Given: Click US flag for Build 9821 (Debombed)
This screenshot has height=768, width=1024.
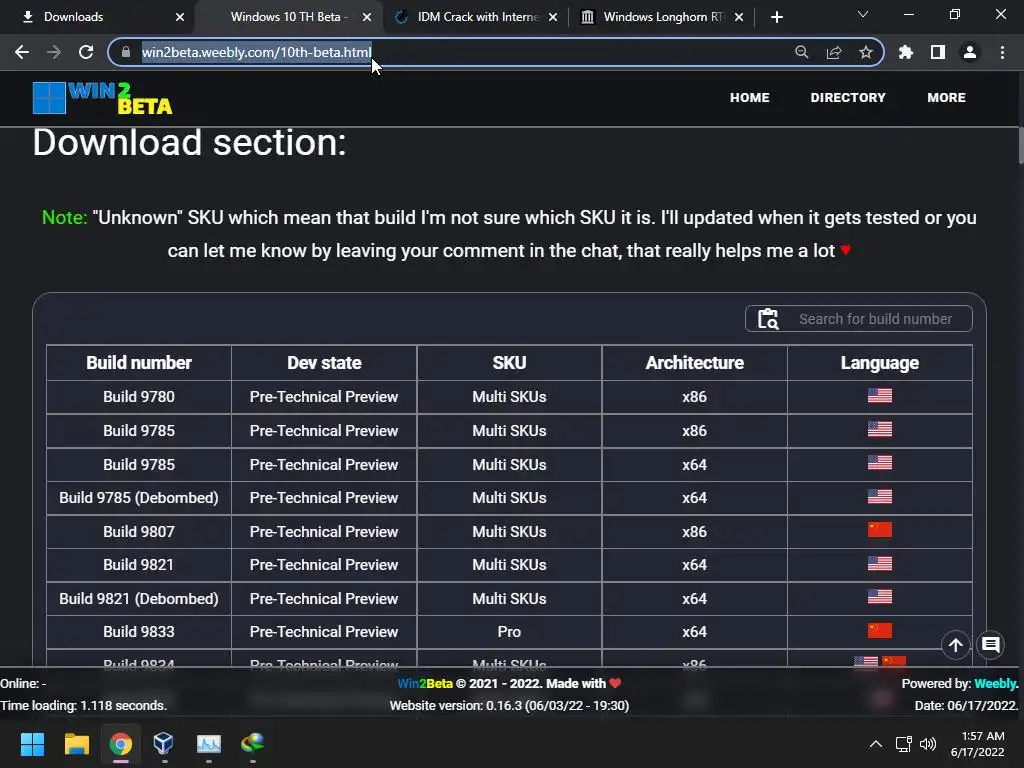Looking at the screenshot, I should [x=880, y=597].
